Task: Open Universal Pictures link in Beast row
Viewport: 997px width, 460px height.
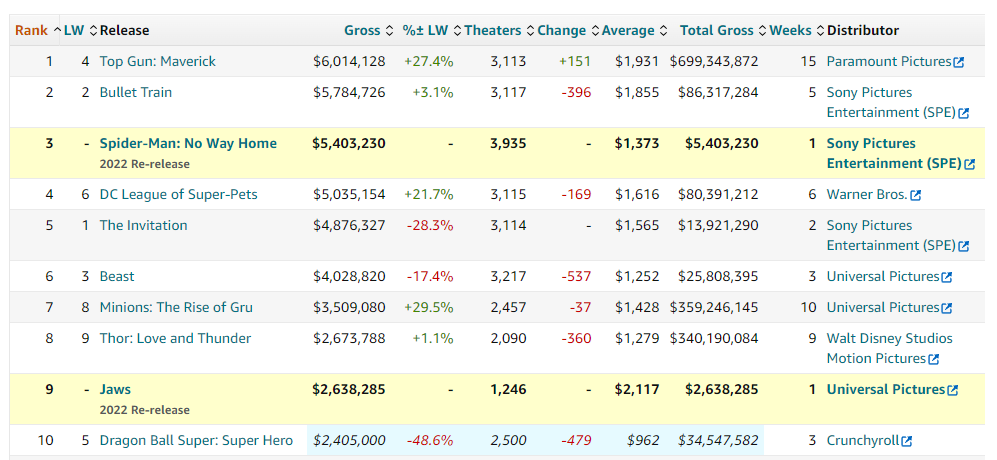Action: pyautogui.click(x=883, y=277)
